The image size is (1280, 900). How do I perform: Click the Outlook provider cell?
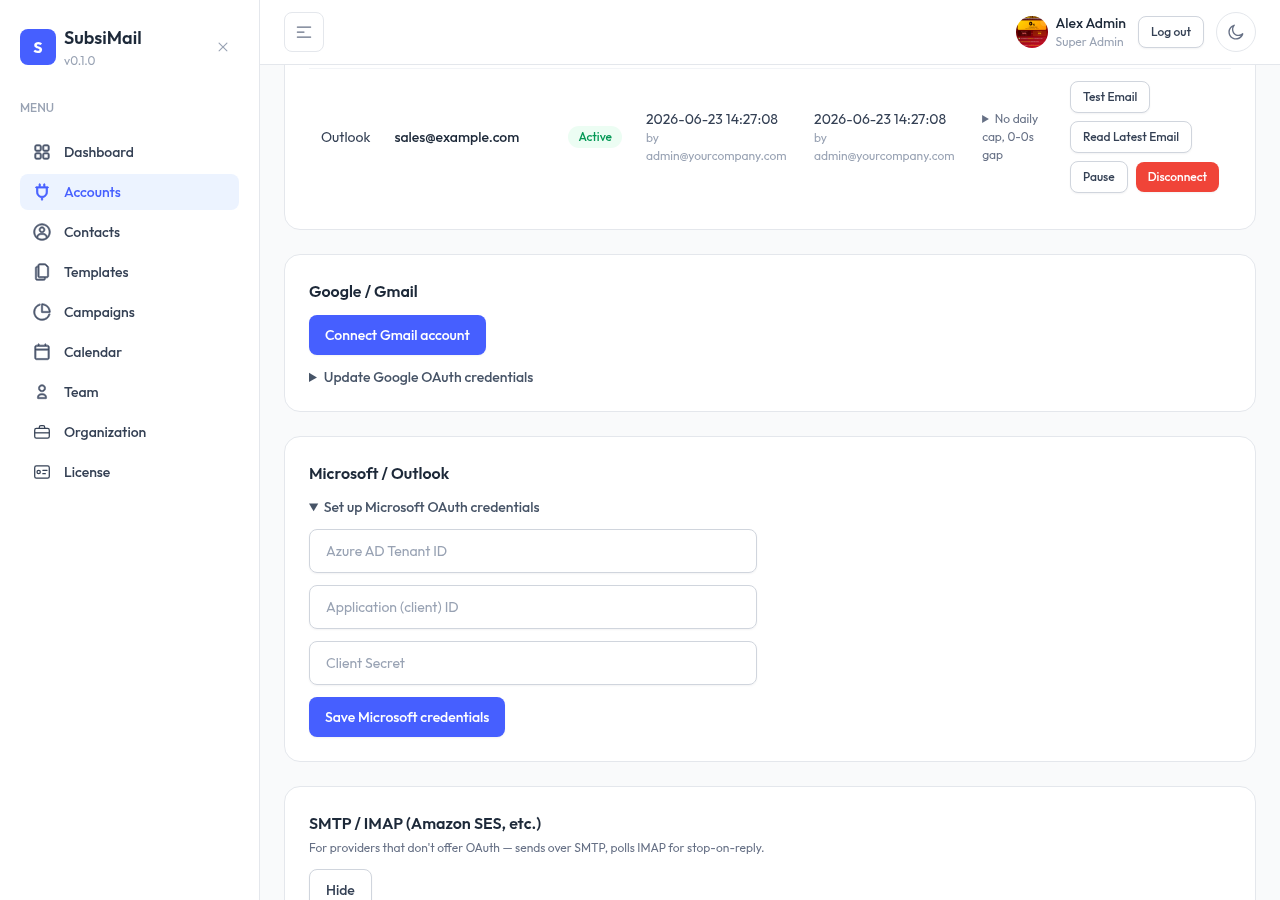346,137
